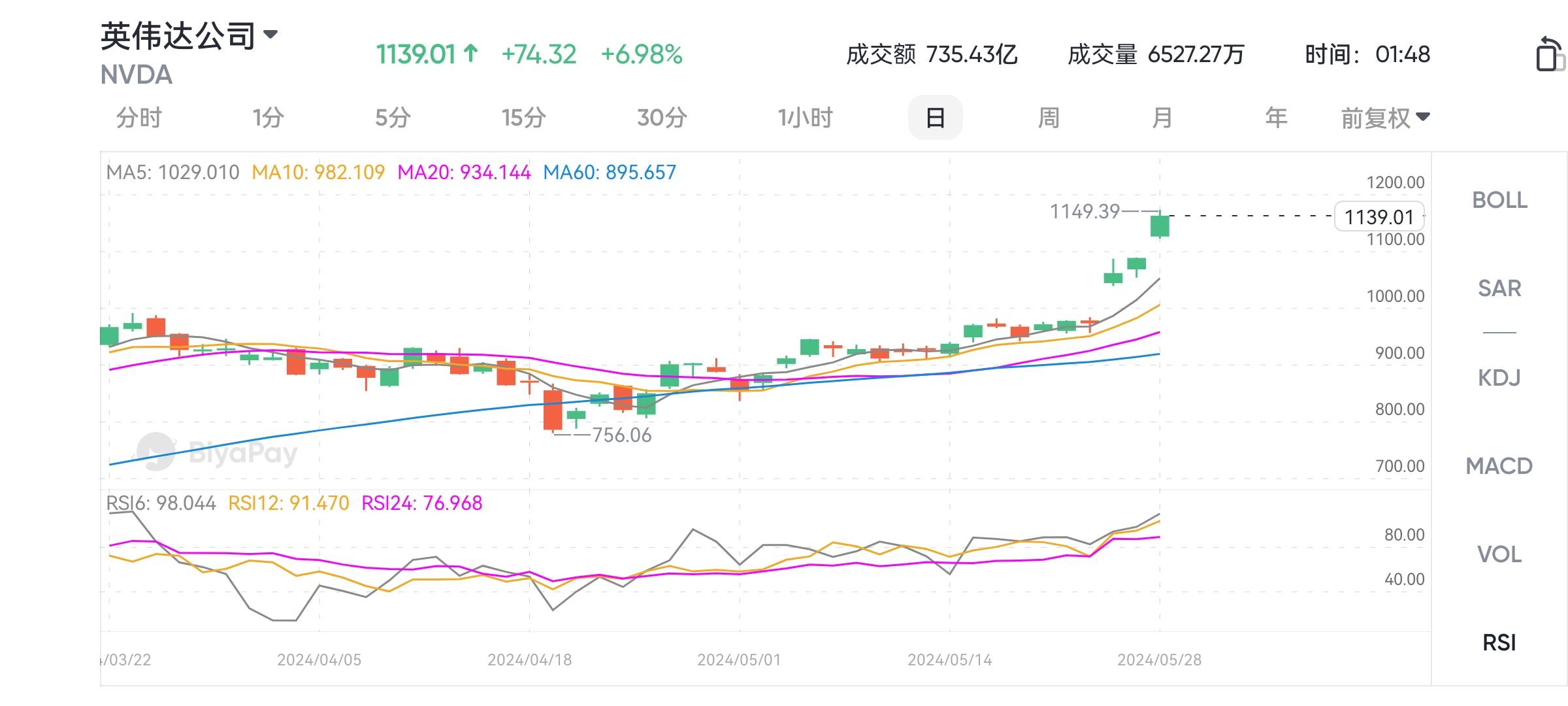Show the MACD indicator
This screenshot has width=1568, height=706.
[1499, 466]
